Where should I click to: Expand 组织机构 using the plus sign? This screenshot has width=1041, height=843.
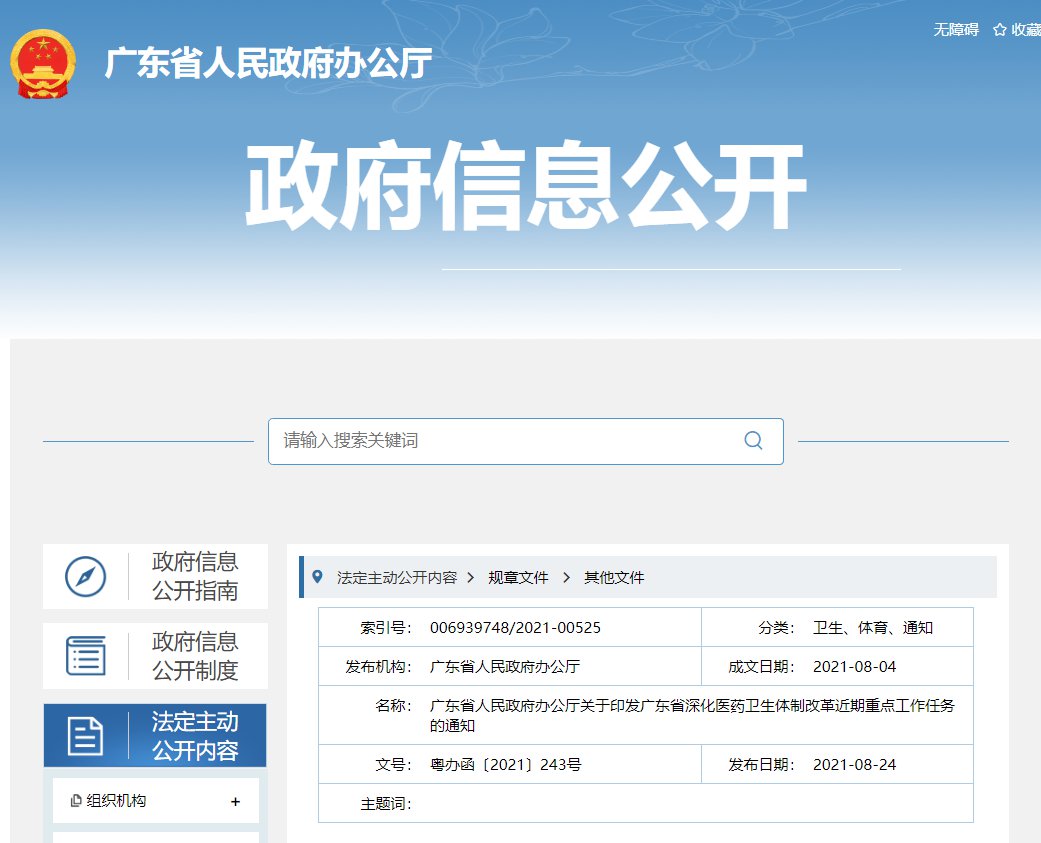235,801
